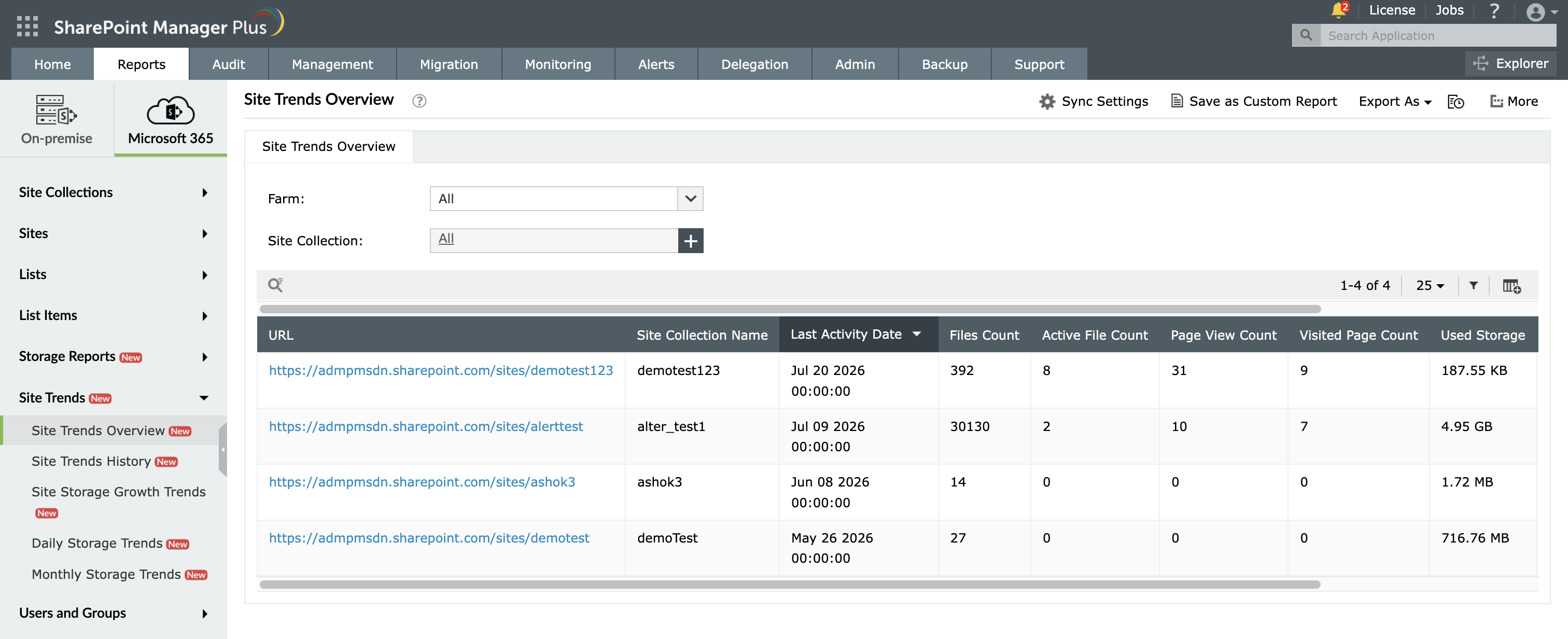
Task: Open the Support tab
Action: click(x=1039, y=64)
